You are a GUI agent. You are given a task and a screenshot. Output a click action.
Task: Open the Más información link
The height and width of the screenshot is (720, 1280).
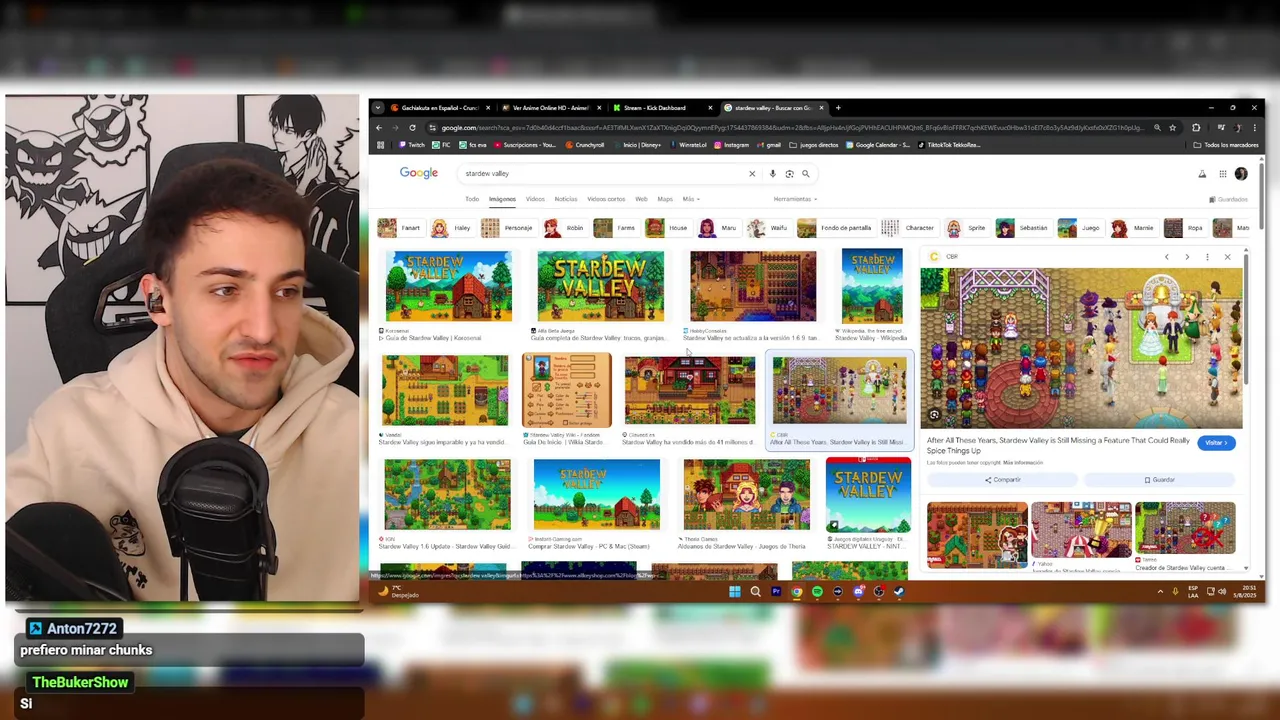click(x=1023, y=463)
